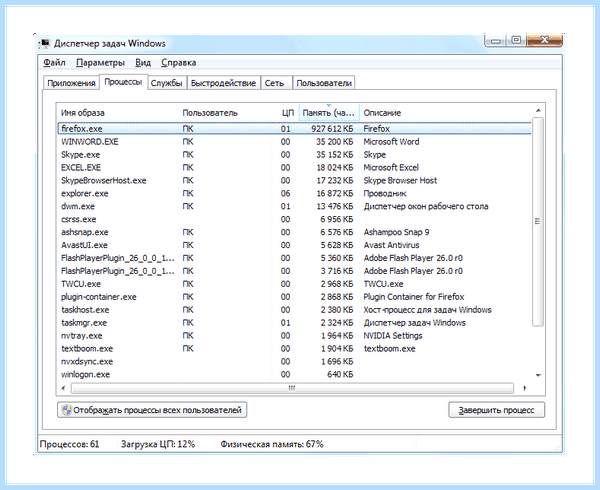Sort by ЦП column header
The image size is (600, 490).
coord(285,113)
